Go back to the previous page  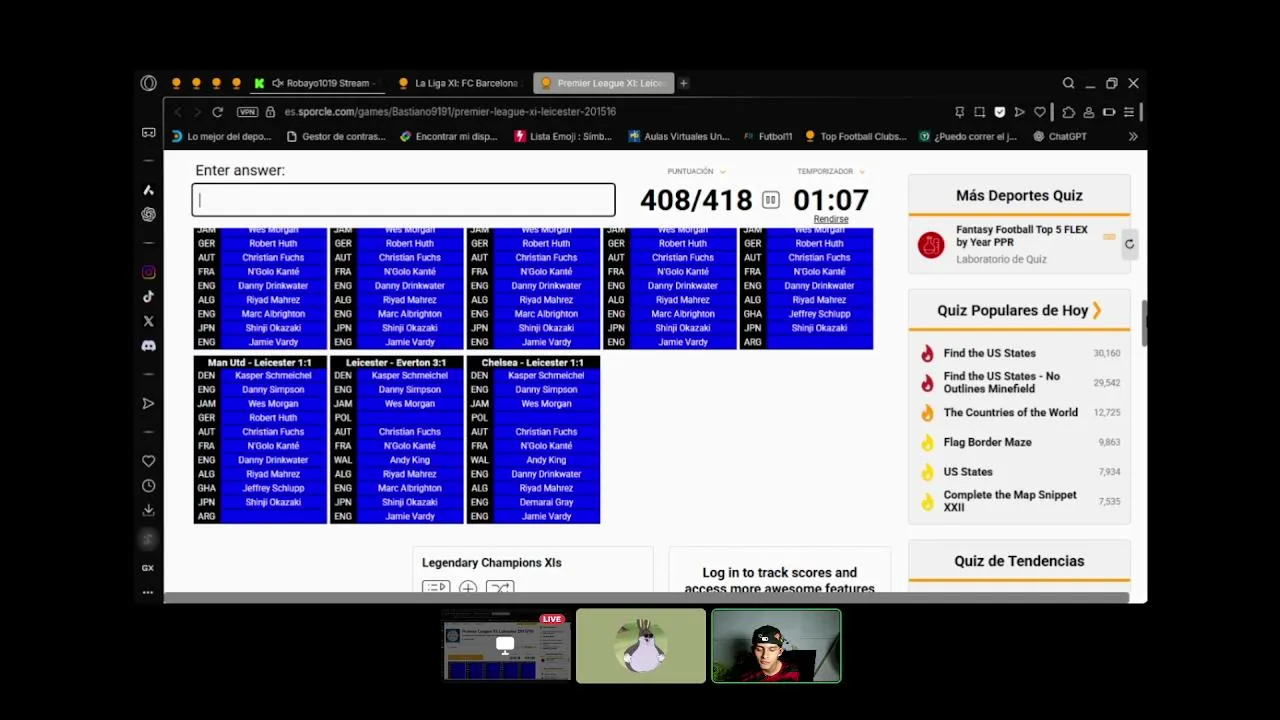pyautogui.click(x=178, y=112)
